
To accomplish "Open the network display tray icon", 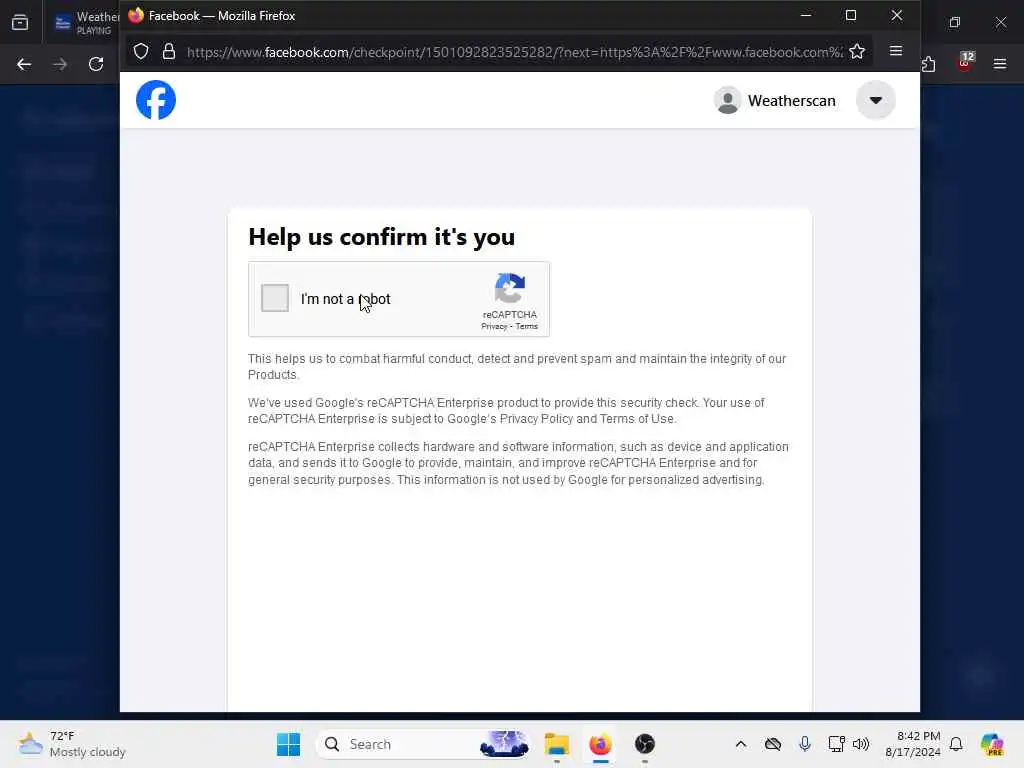I will click(x=836, y=744).
